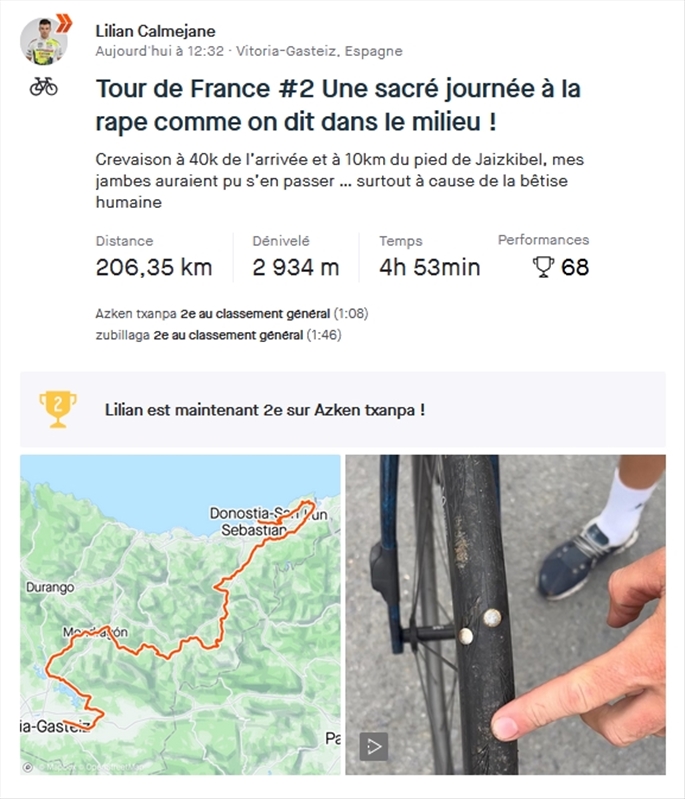Open the Azken txanpa segment link
The width and height of the screenshot is (685, 799).
pyautogui.click(x=136, y=313)
